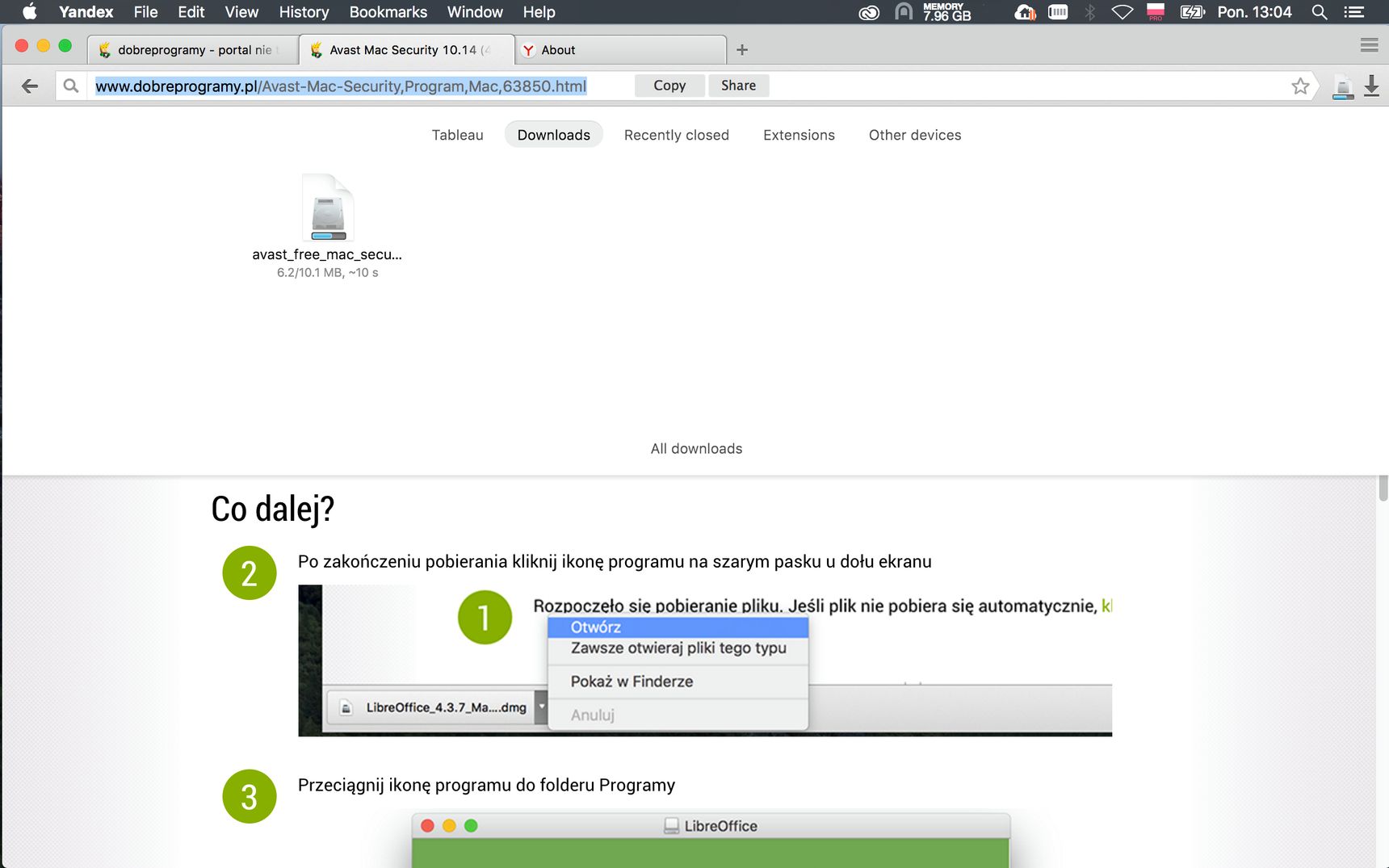
Task: Switch to the About tab
Action: [x=620, y=50]
